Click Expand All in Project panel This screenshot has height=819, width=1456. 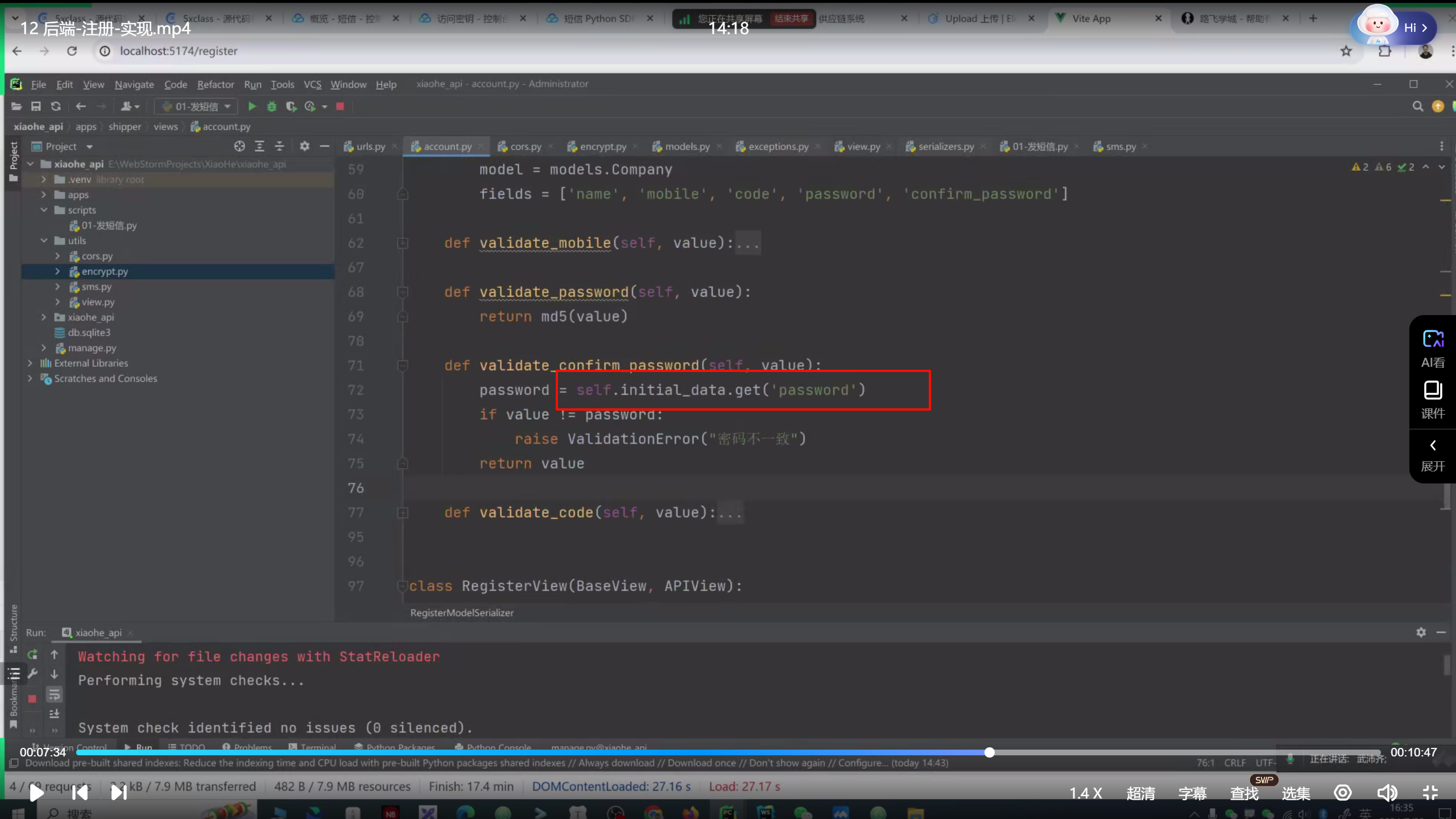259,146
